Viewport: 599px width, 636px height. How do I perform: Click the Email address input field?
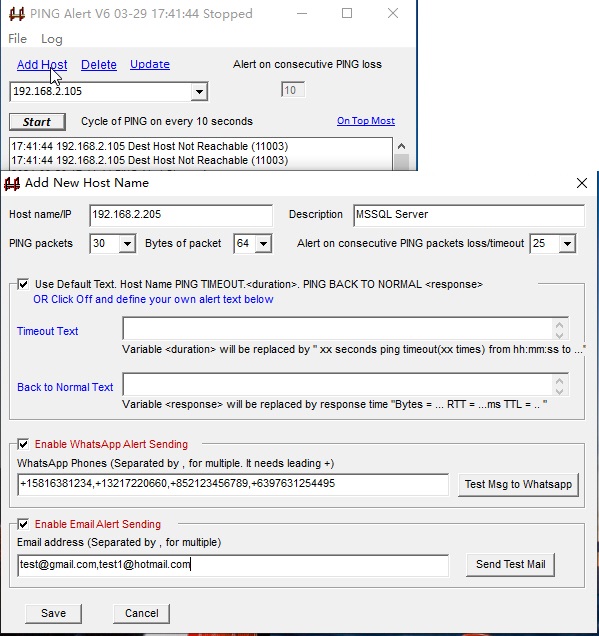(233, 565)
